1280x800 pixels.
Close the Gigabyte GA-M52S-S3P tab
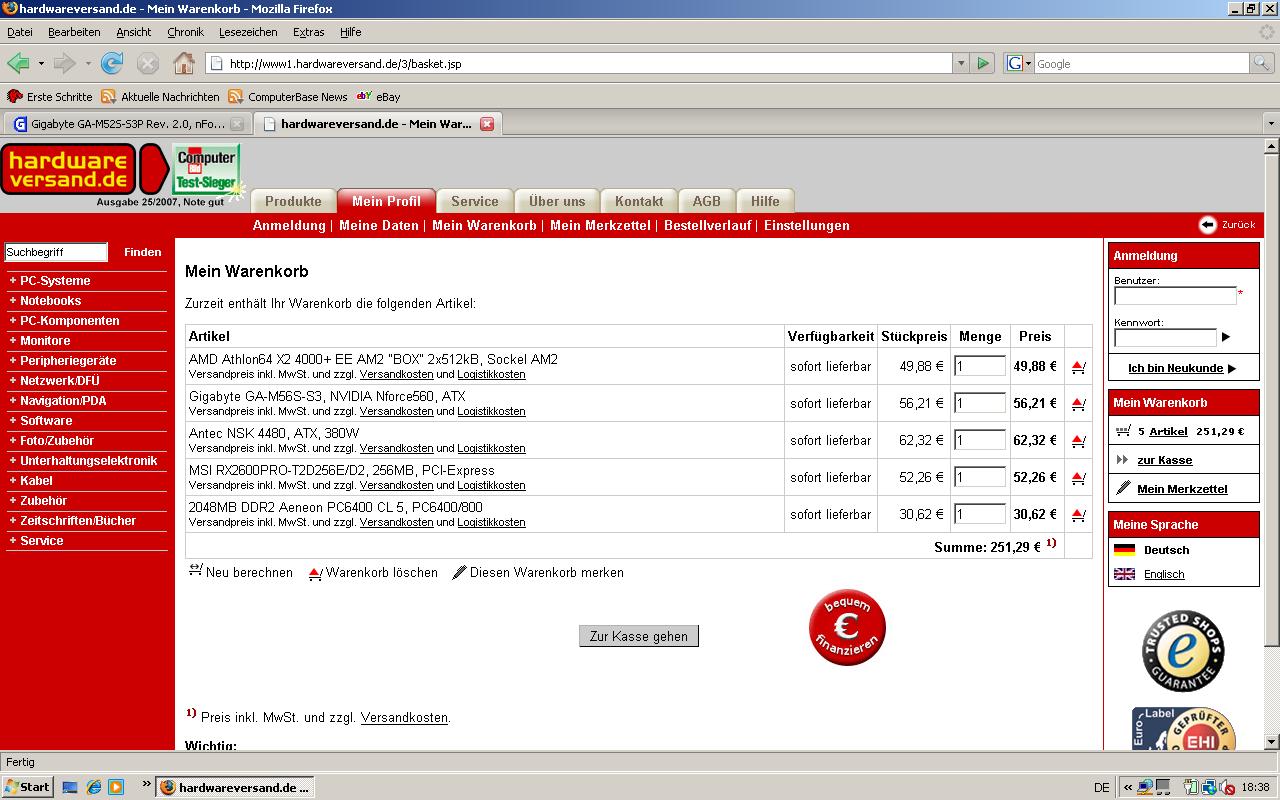pyautogui.click(x=237, y=124)
